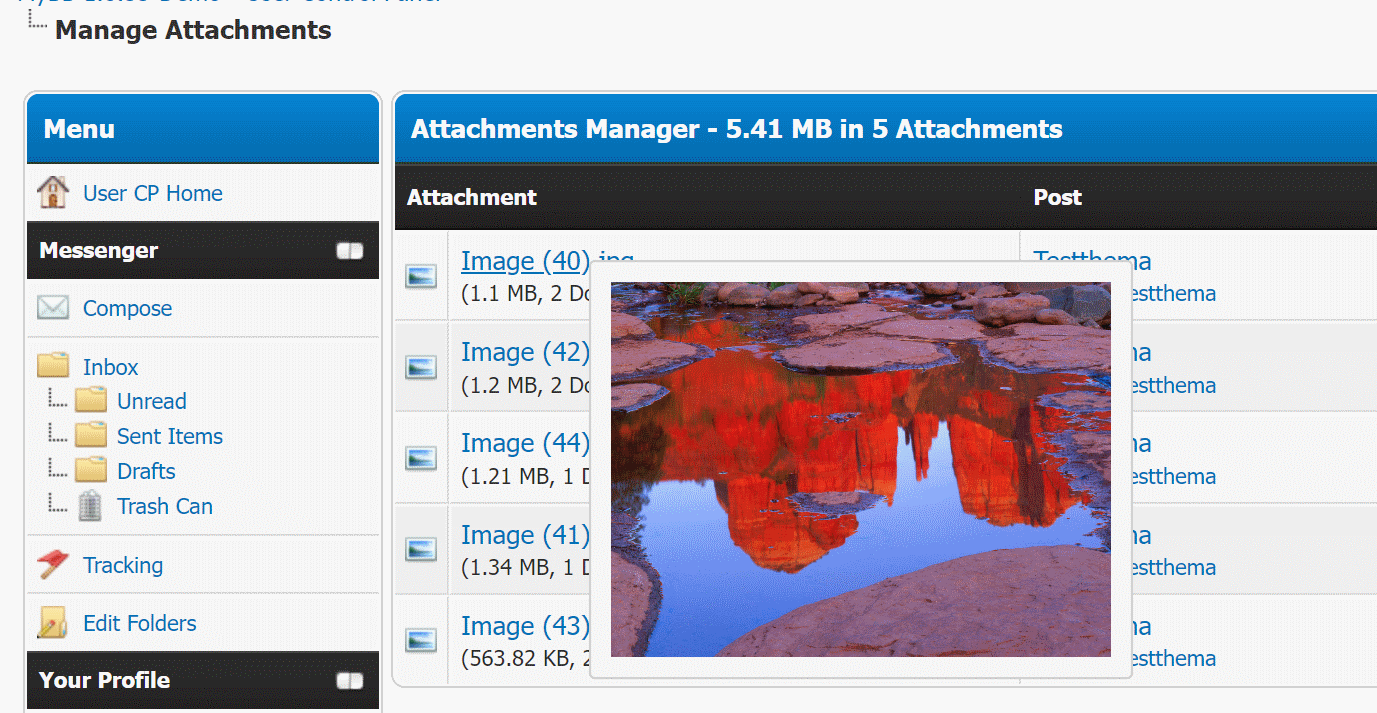The image size is (1377, 713).
Task: Click the Inbox link
Action: coord(110,367)
